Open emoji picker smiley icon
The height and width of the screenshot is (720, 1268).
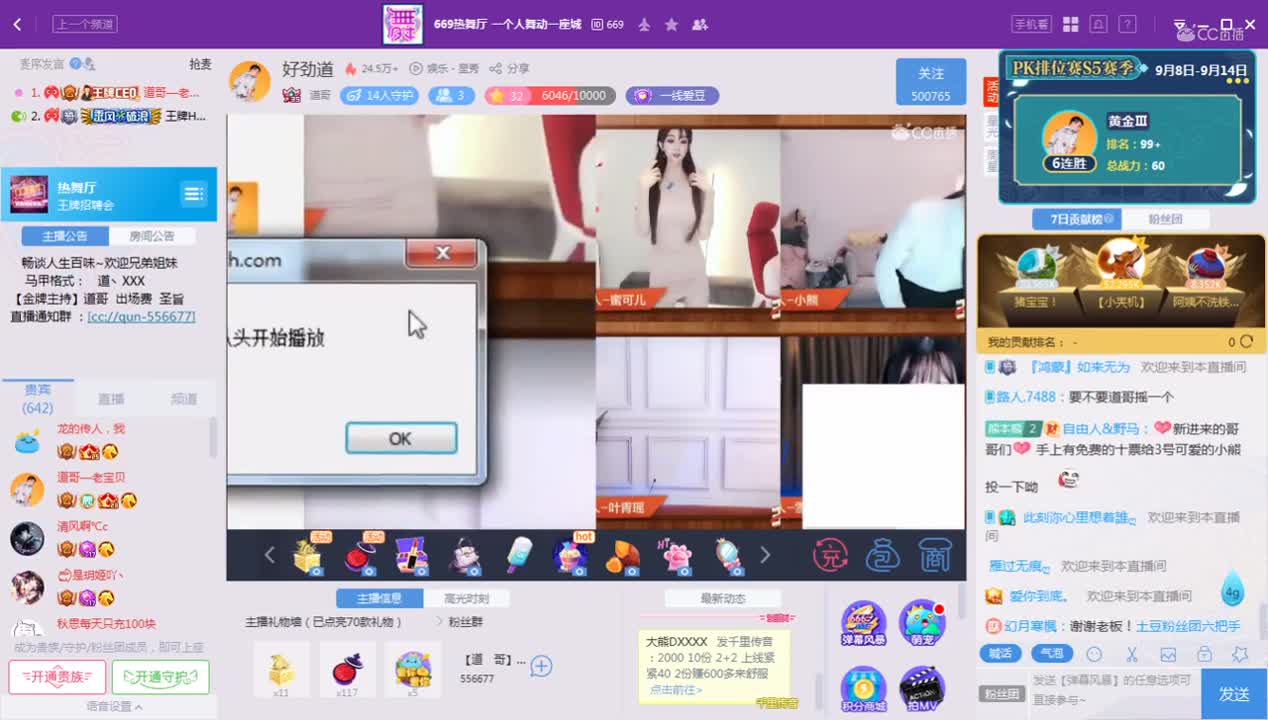[1094, 654]
